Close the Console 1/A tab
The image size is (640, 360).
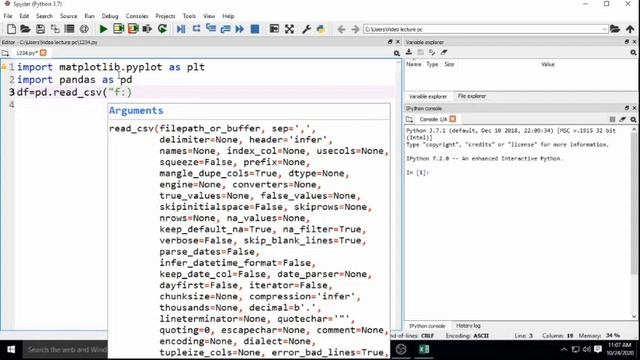point(453,119)
